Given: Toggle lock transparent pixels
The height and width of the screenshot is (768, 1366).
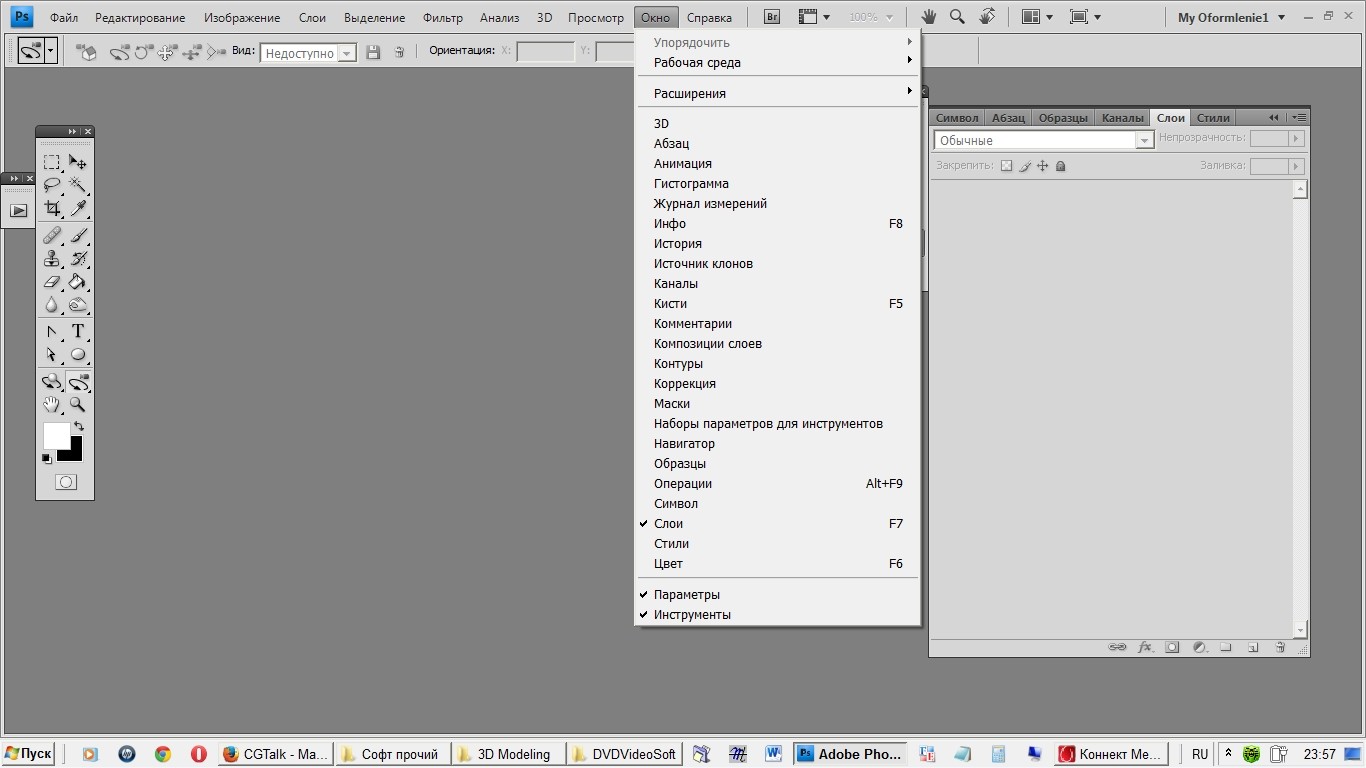Looking at the screenshot, I should click(1007, 166).
